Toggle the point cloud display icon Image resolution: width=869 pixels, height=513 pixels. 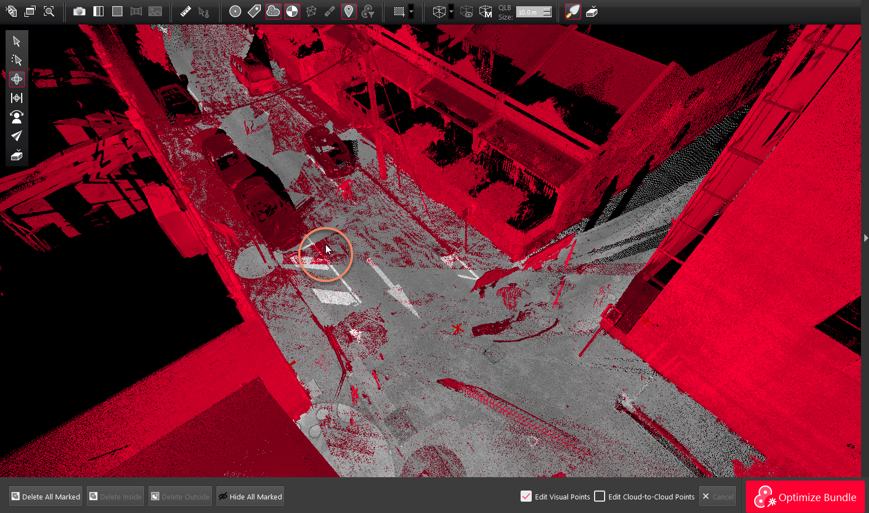[x=273, y=12]
